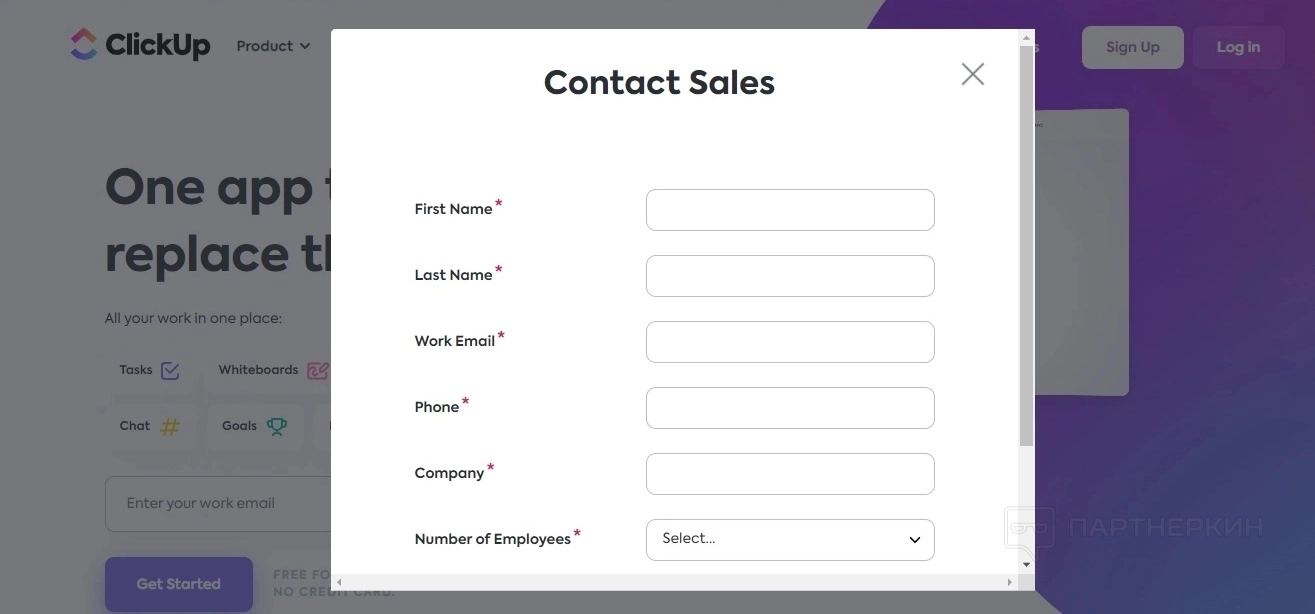This screenshot has width=1315, height=614.
Task: Click the Sign Up button
Action: coord(1132,47)
